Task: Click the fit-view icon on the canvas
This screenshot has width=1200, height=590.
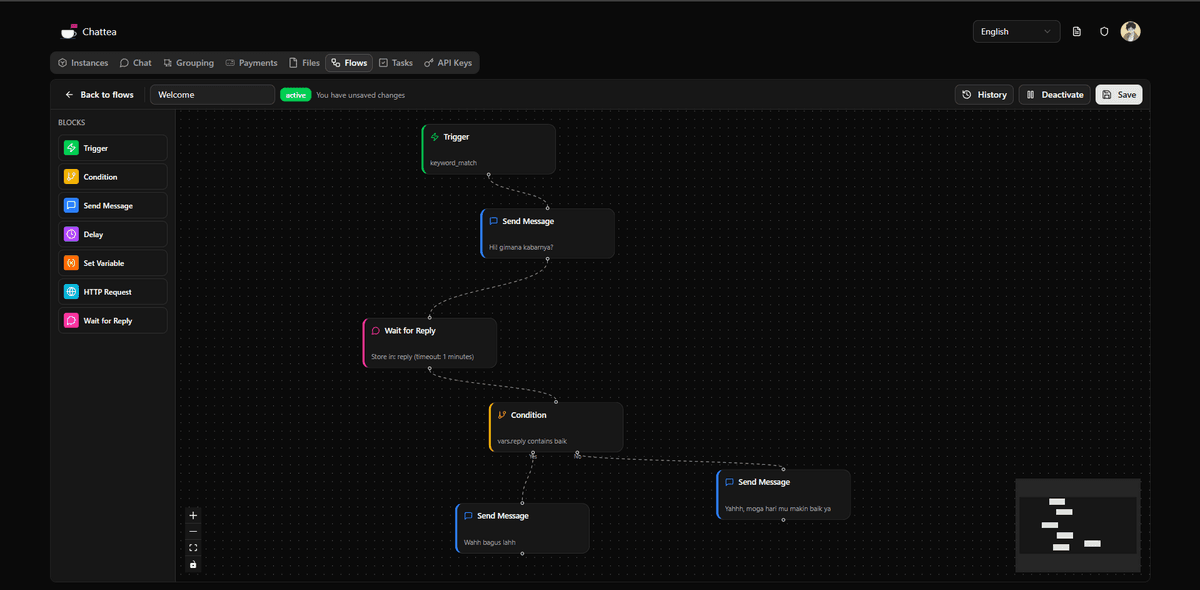Action: click(x=193, y=547)
